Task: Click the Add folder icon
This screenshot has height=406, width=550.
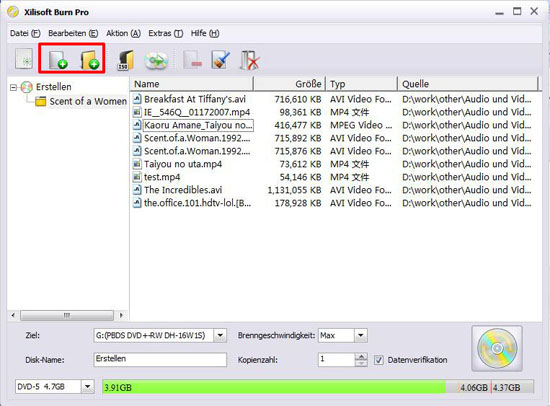Action: pyautogui.click(x=89, y=60)
